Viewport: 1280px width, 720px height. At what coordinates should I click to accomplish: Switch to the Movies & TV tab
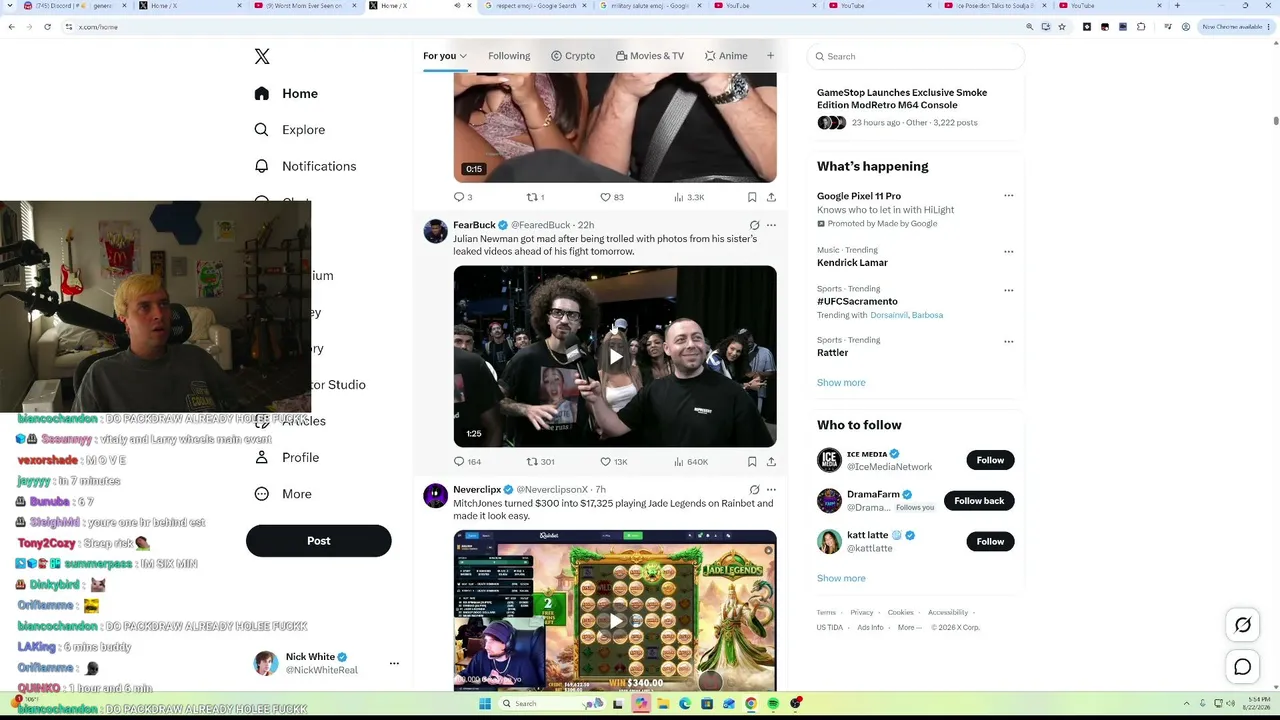(x=650, y=56)
